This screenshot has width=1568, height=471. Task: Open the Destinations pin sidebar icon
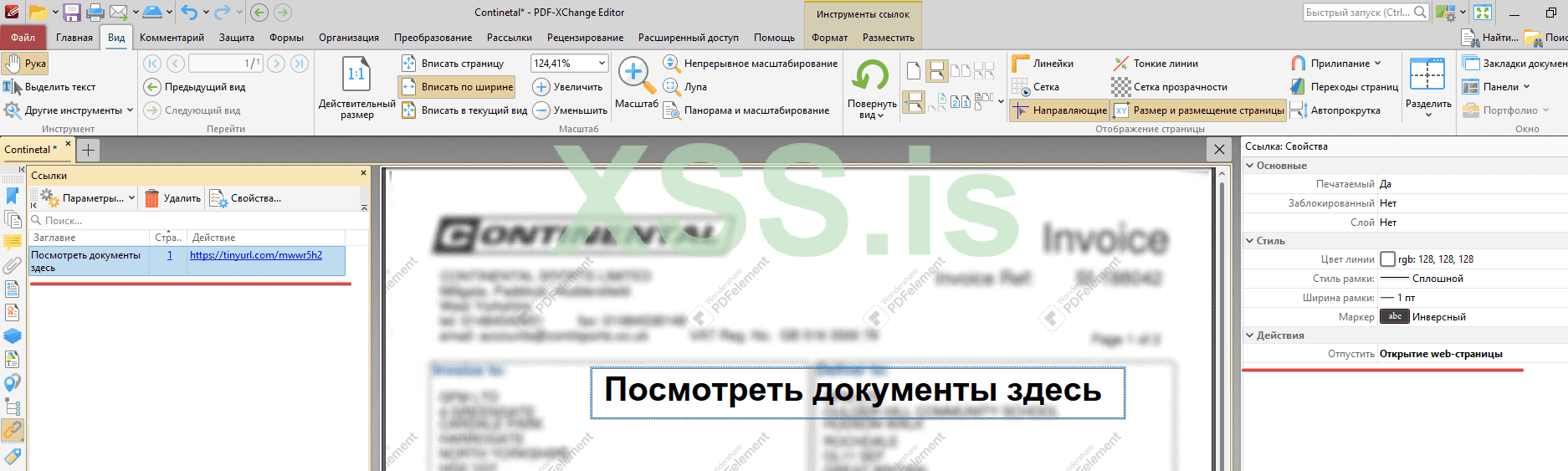pos(13,383)
